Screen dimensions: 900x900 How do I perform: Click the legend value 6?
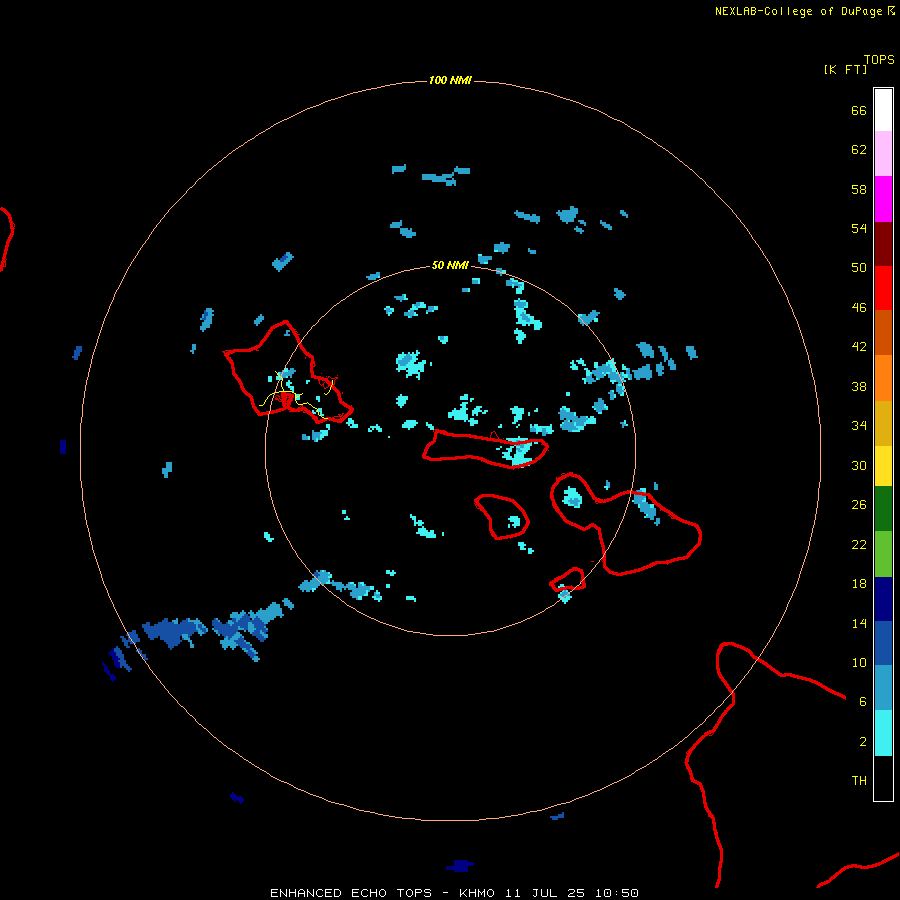coord(862,702)
